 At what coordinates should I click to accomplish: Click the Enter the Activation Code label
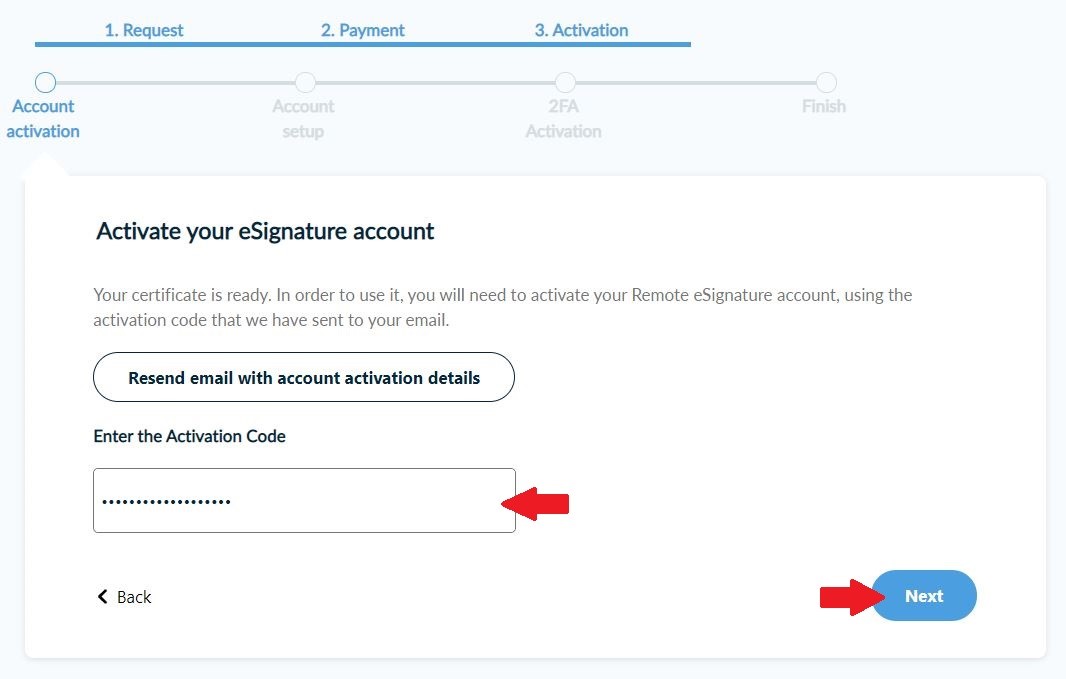coord(189,436)
